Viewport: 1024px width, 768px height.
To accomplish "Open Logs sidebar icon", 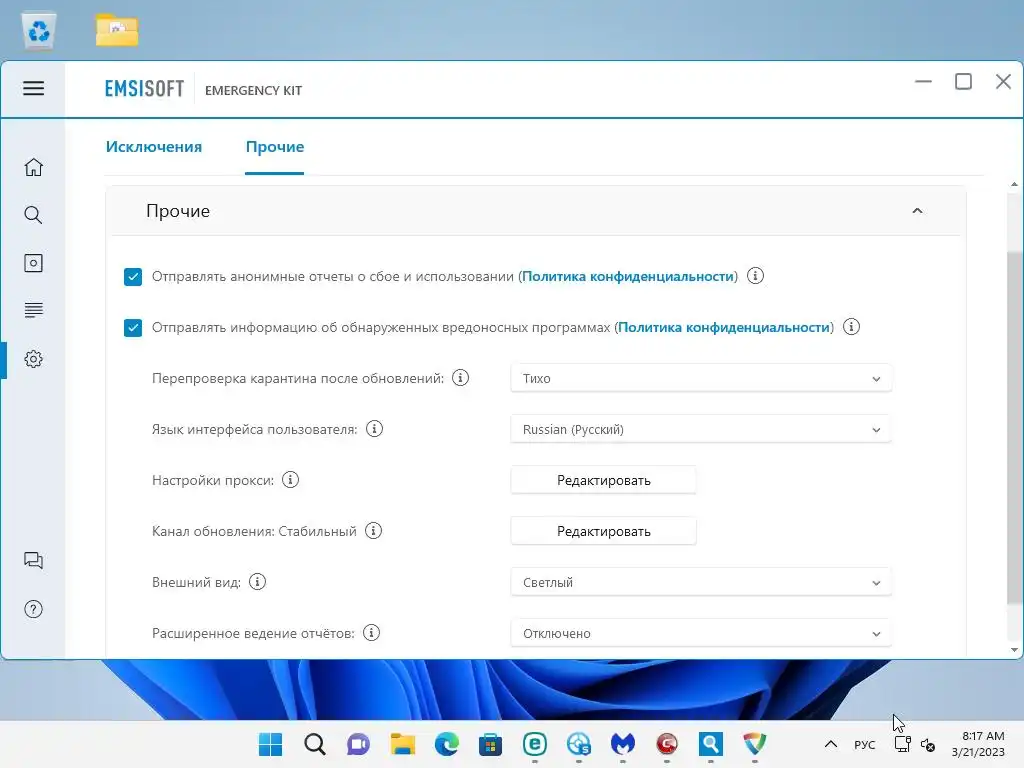I will click(33, 310).
